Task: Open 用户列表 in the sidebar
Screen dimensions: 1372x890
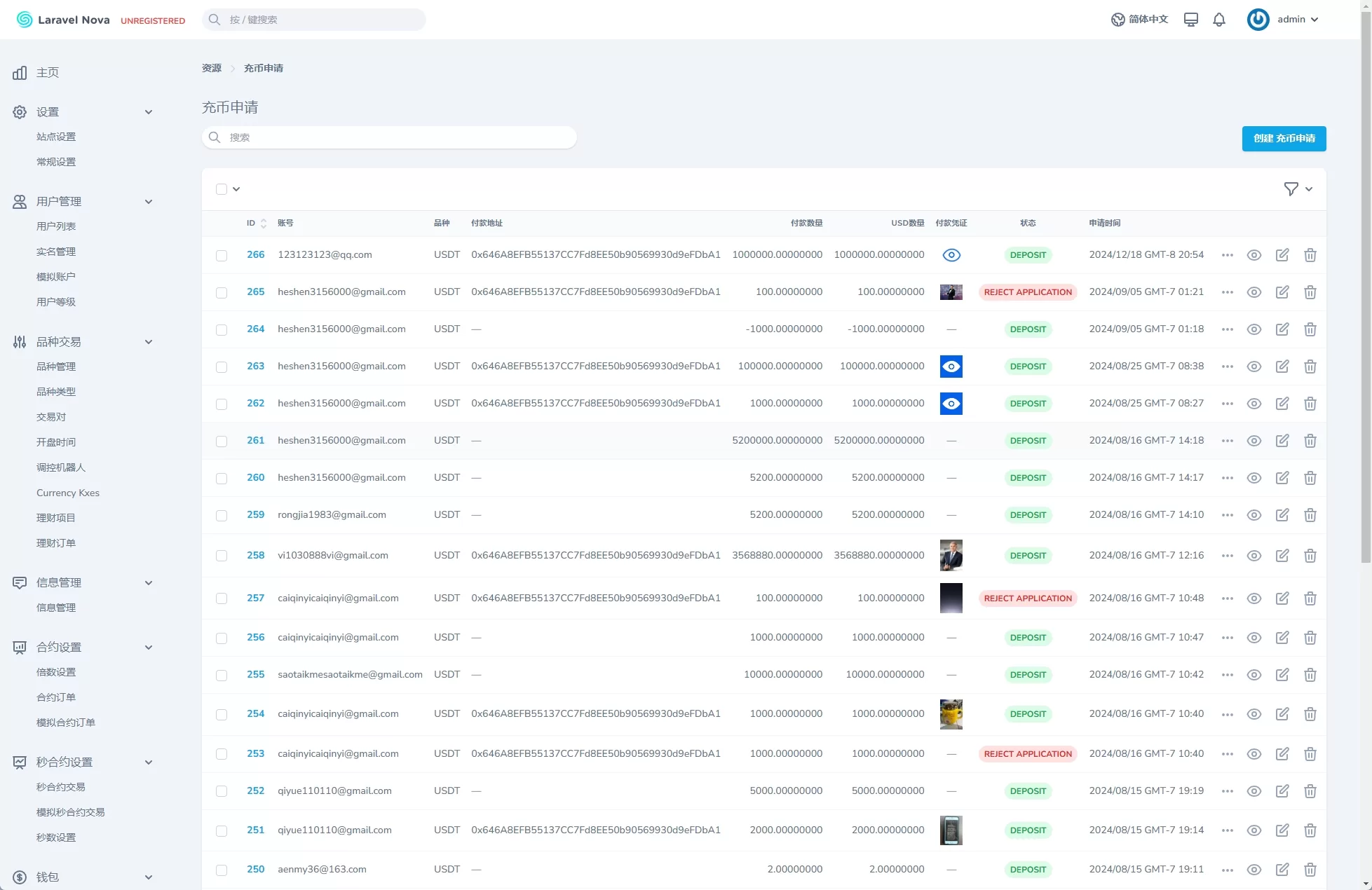Action: pyautogui.click(x=56, y=226)
